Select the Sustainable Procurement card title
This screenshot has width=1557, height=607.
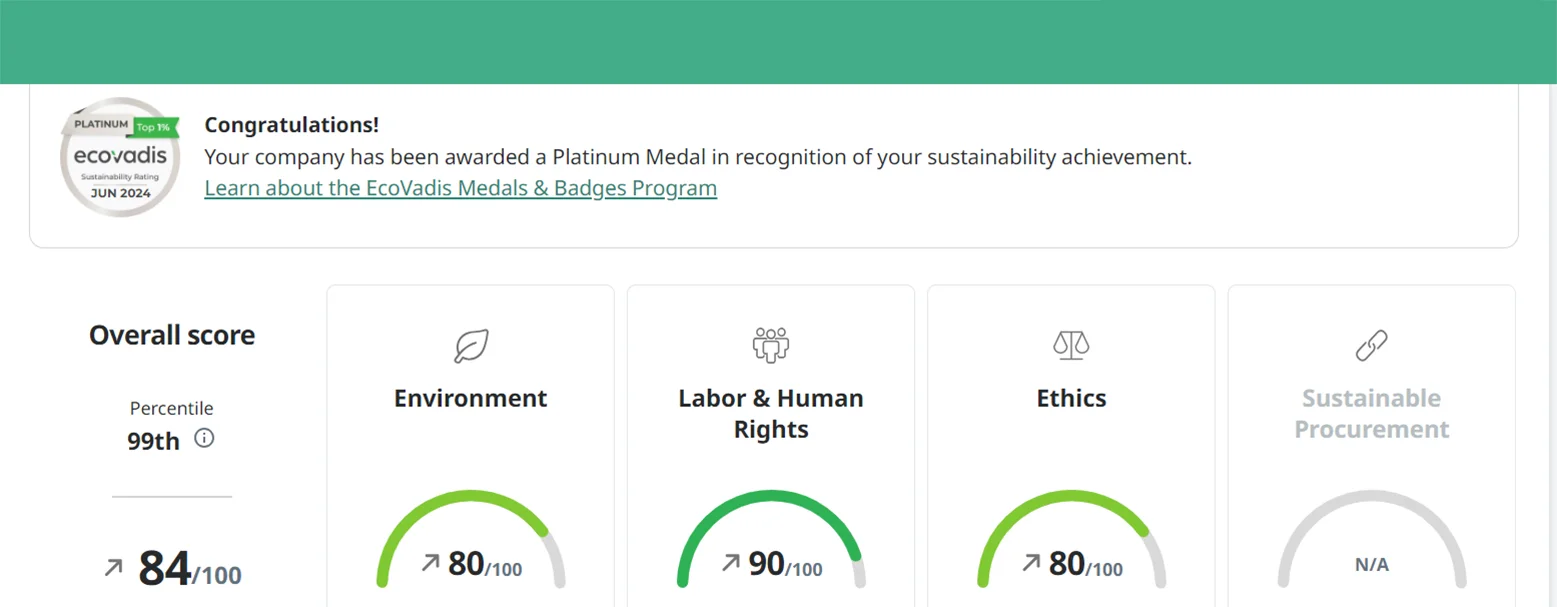pos(1371,414)
